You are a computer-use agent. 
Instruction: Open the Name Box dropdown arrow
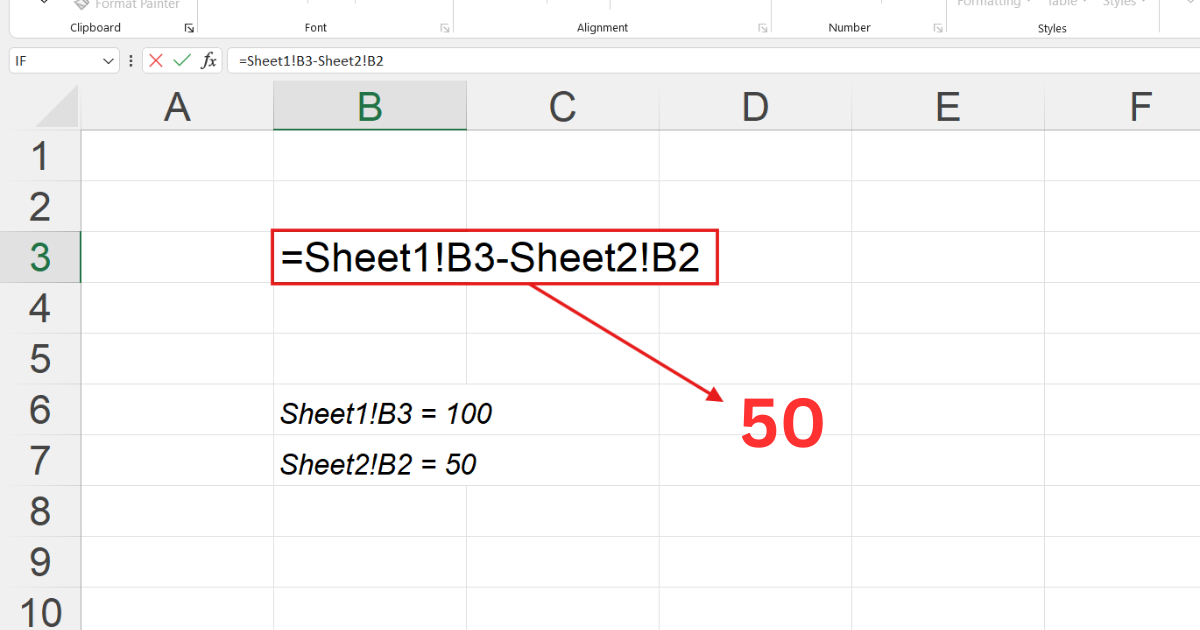point(110,60)
